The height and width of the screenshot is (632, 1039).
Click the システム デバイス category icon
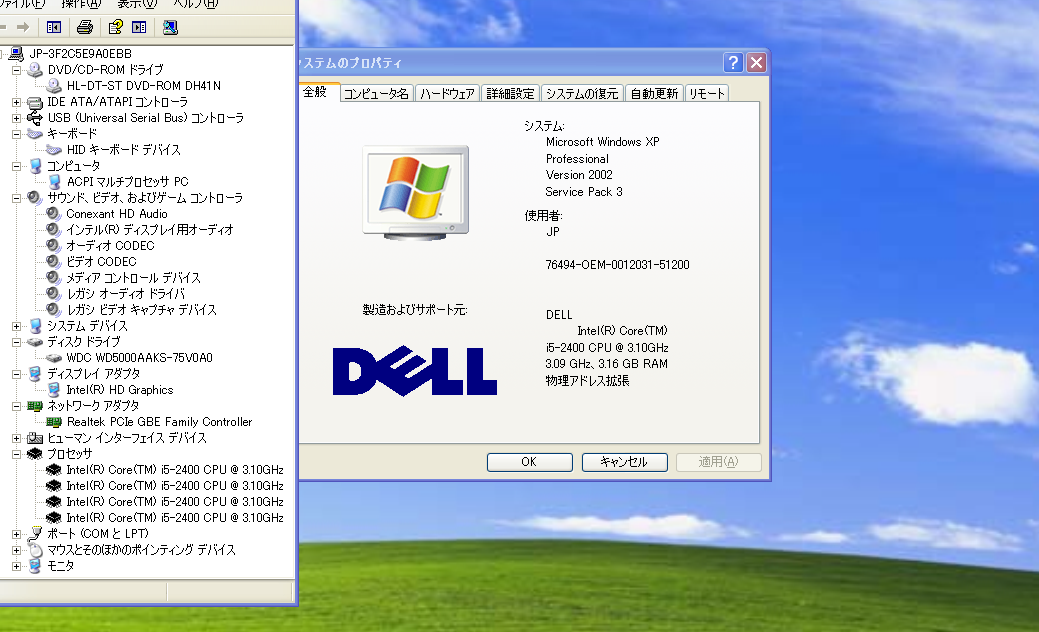(35, 326)
